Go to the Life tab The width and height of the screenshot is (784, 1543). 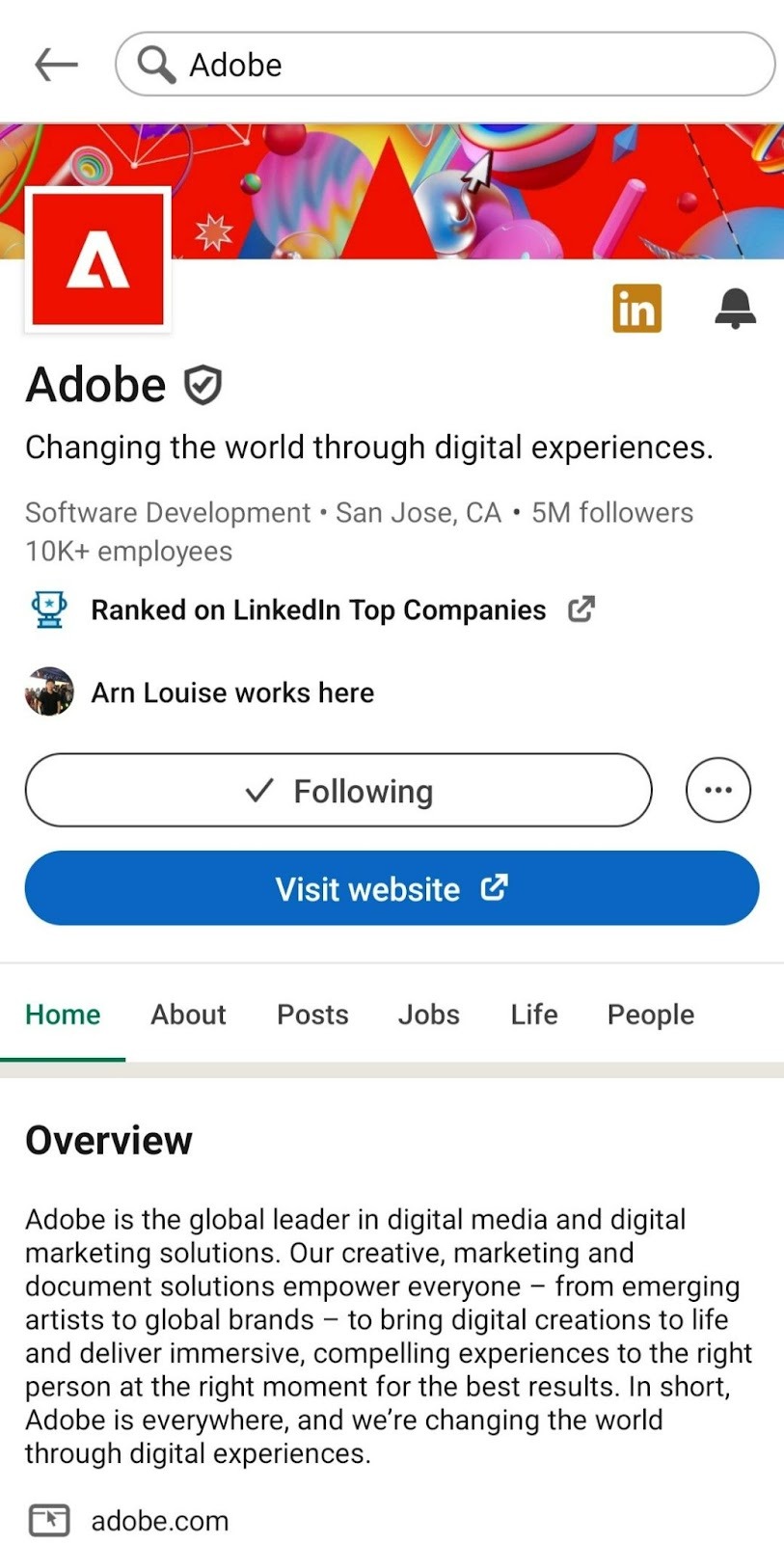534,1015
